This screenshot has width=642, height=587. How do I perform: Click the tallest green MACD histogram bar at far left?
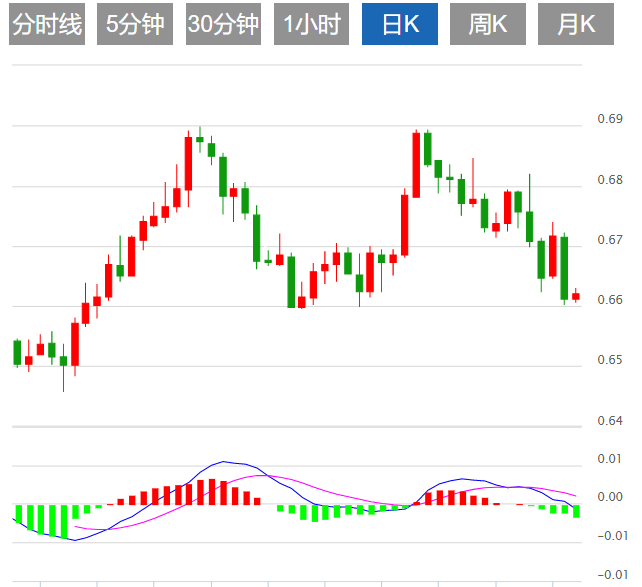tap(63, 522)
